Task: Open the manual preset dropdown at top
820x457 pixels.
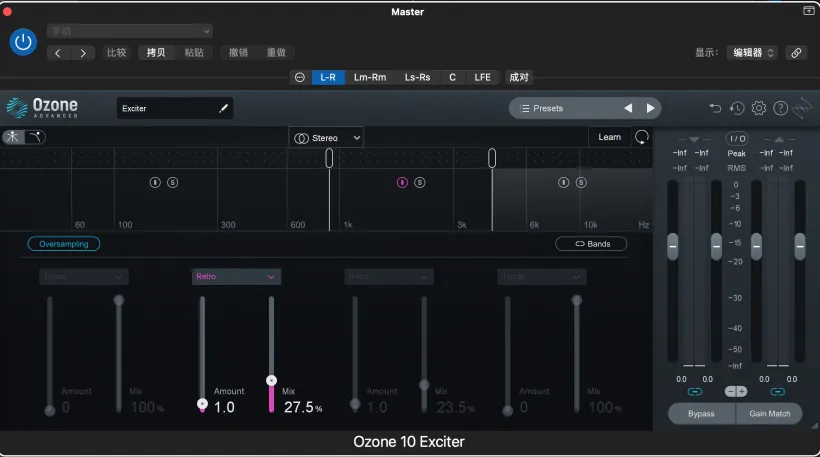Action: coord(130,31)
